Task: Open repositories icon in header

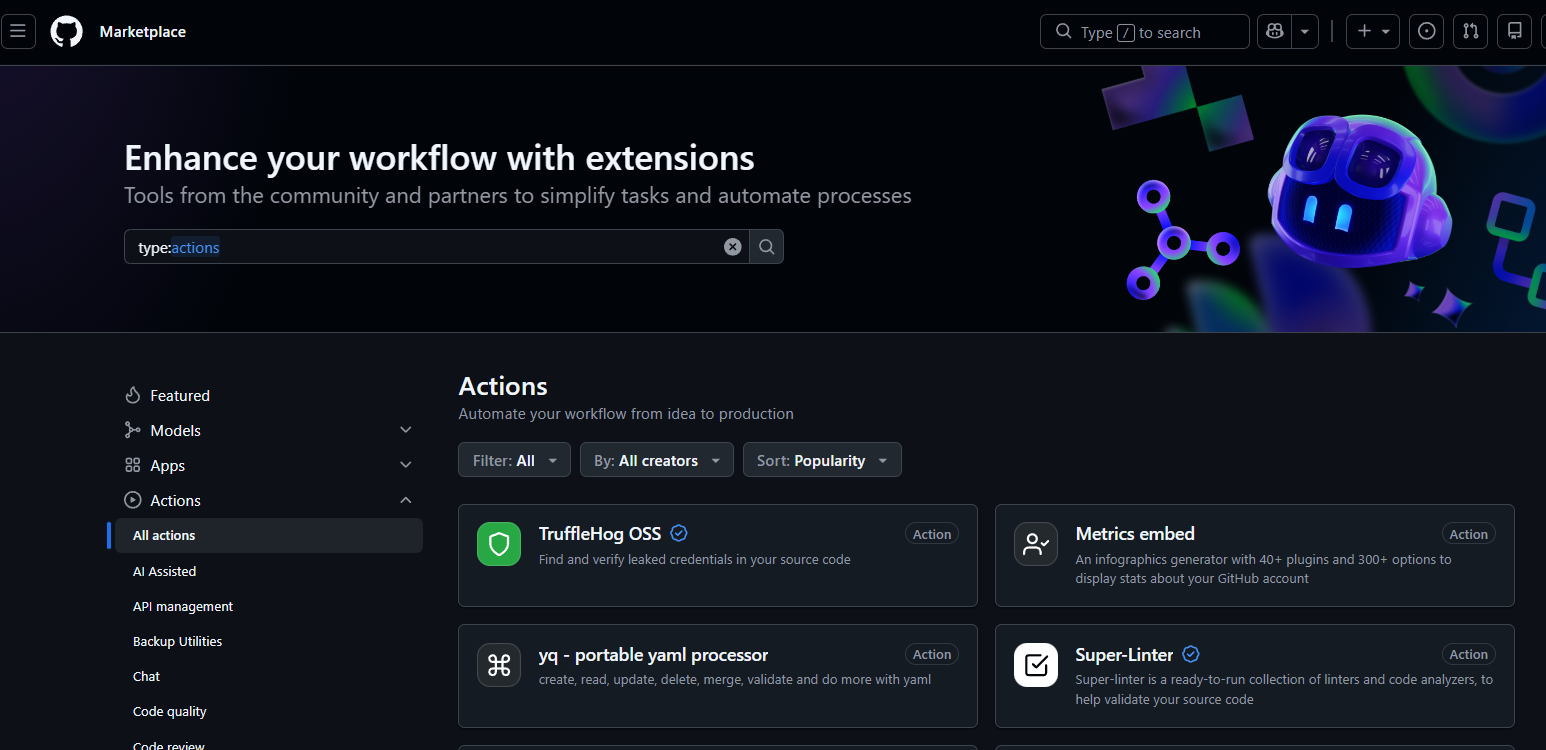Action: point(1515,32)
